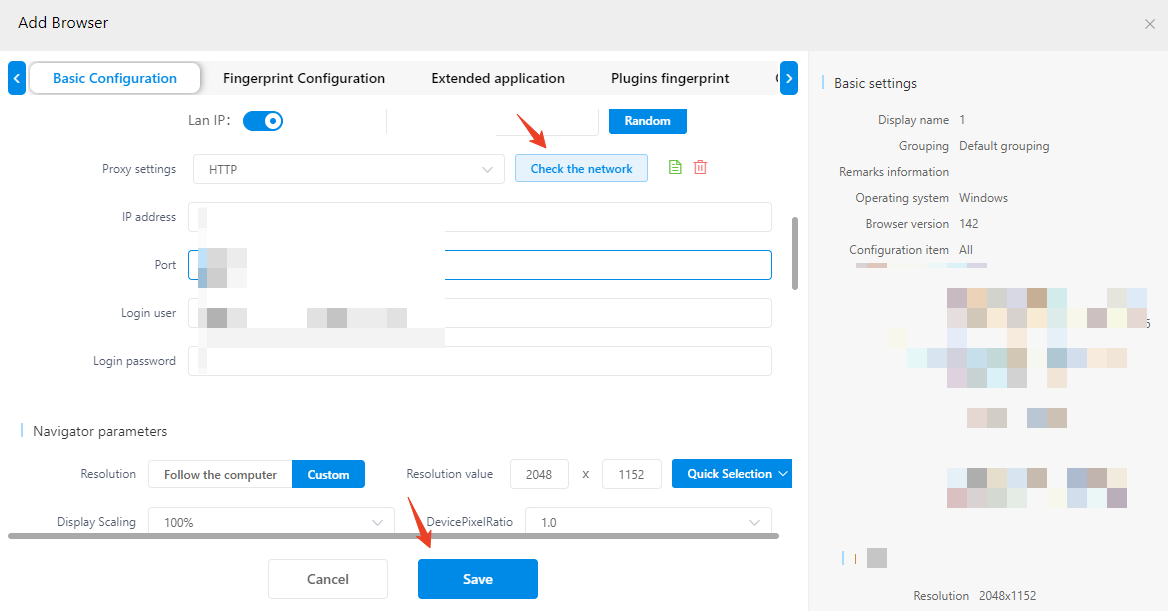Open the DevicePixelRatio dropdown
1168x611 pixels.
pyautogui.click(x=650, y=522)
